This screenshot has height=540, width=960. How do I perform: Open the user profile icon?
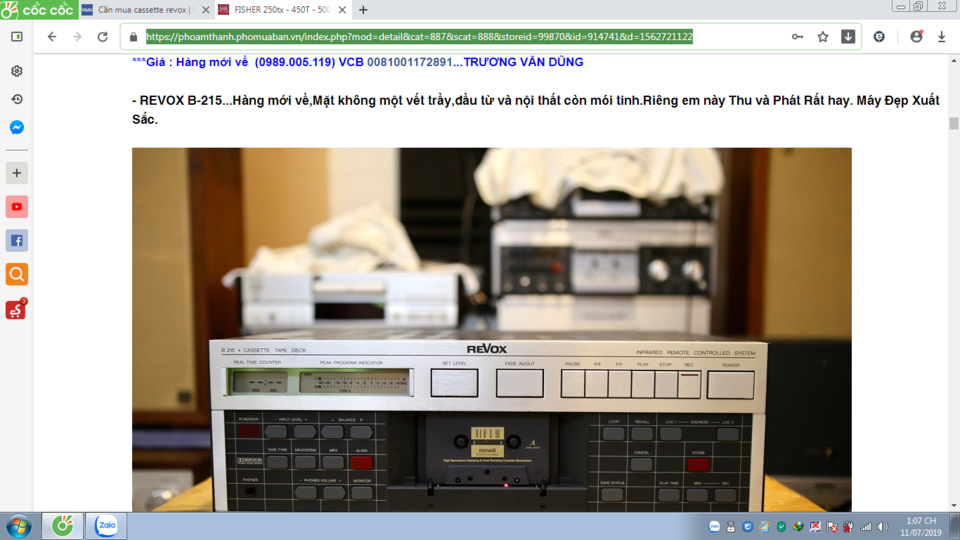point(916,37)
